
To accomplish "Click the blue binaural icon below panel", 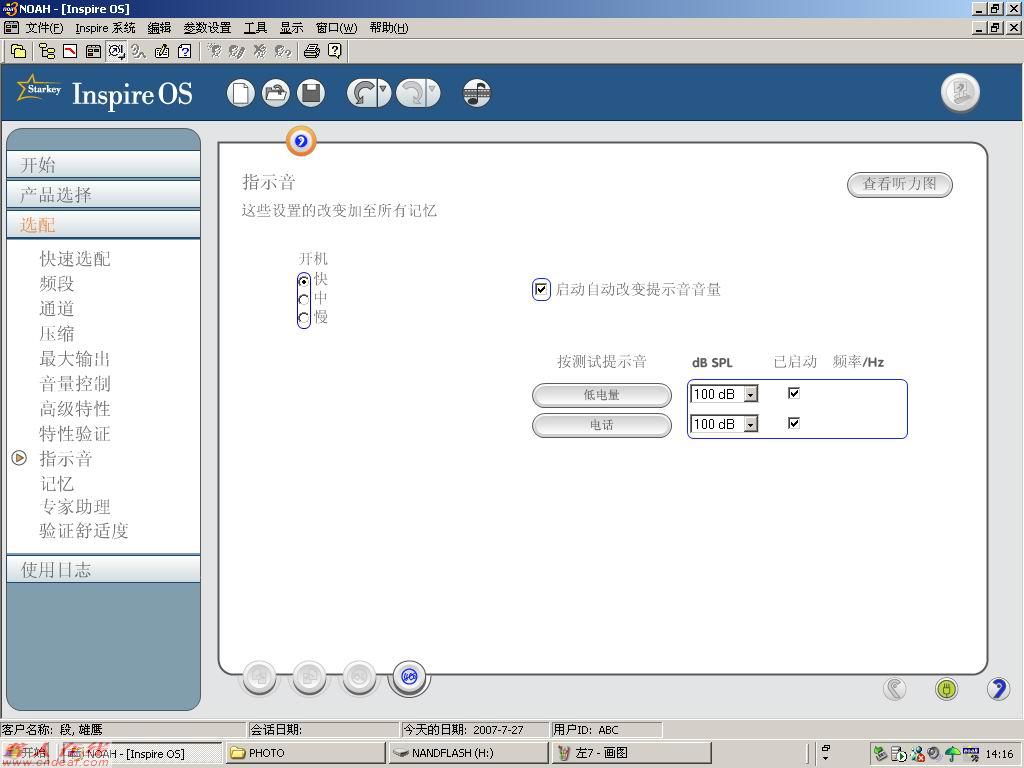I will (x=409, y=677).
